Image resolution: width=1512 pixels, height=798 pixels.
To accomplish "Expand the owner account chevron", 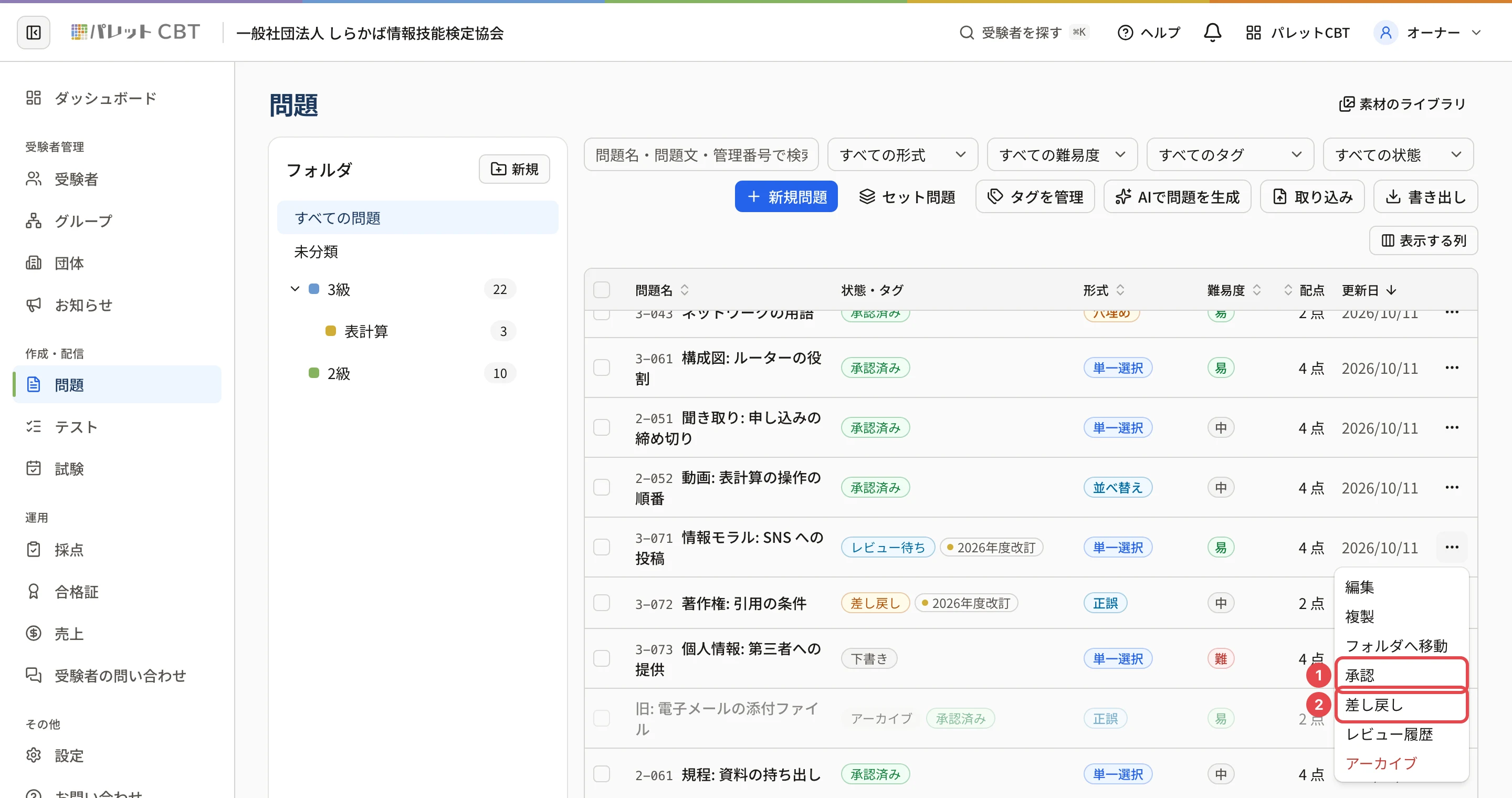I will [x=1477, y=33].
